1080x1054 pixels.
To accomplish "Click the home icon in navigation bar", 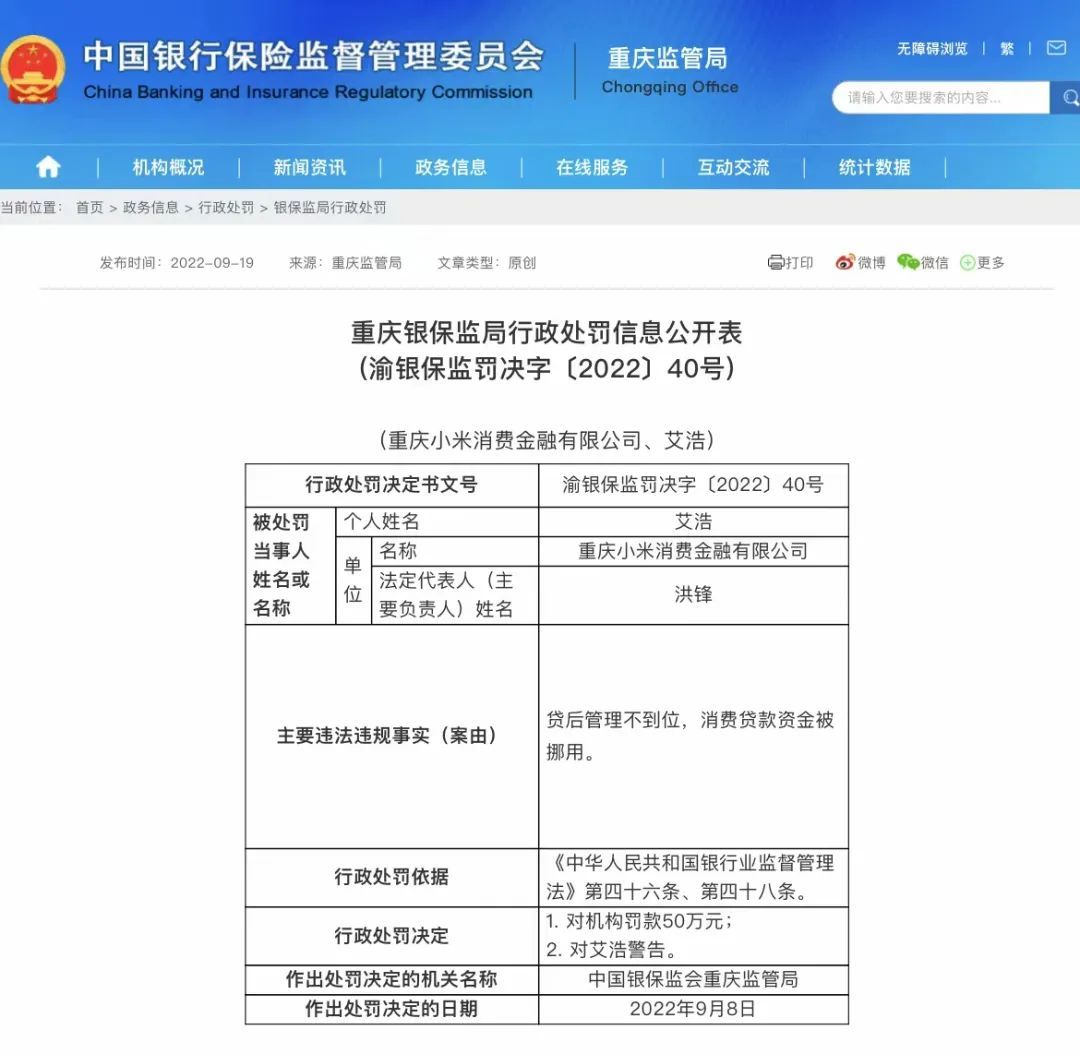I will pyautogui.click(x=48, y=167).
